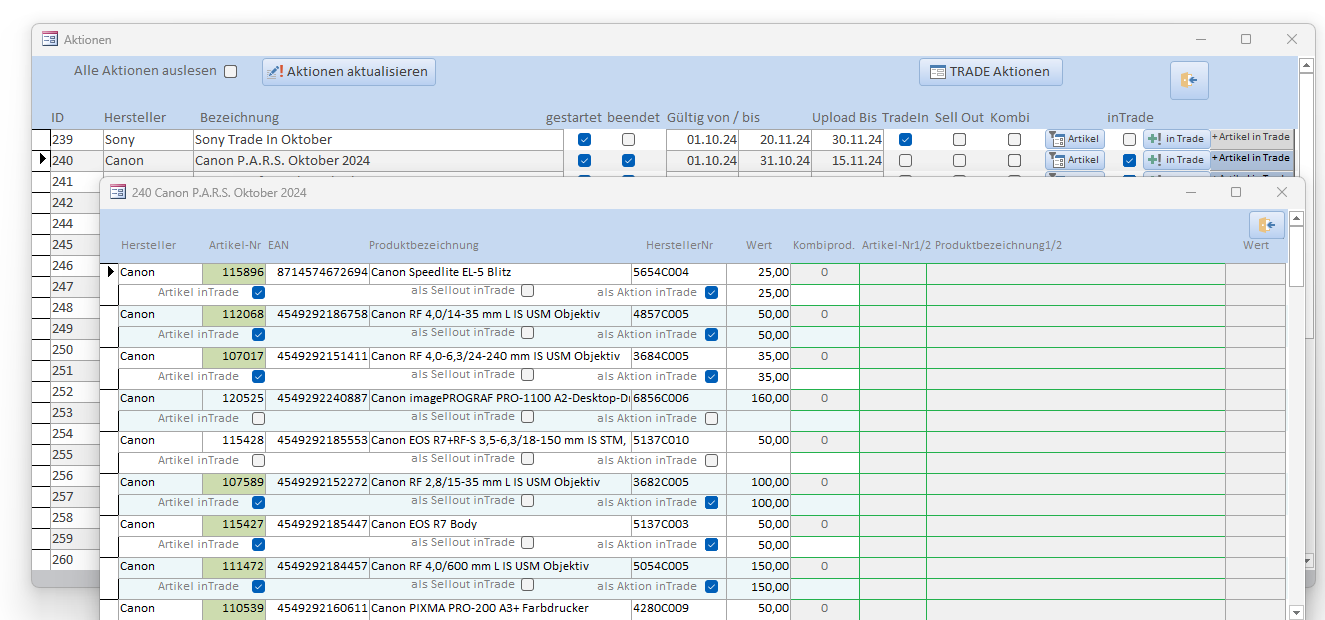Image resolution: width=1325 pixels, height=620 pixels.
Task: Click the Hersteller field Sony in row 239
Action: [147, 139]
